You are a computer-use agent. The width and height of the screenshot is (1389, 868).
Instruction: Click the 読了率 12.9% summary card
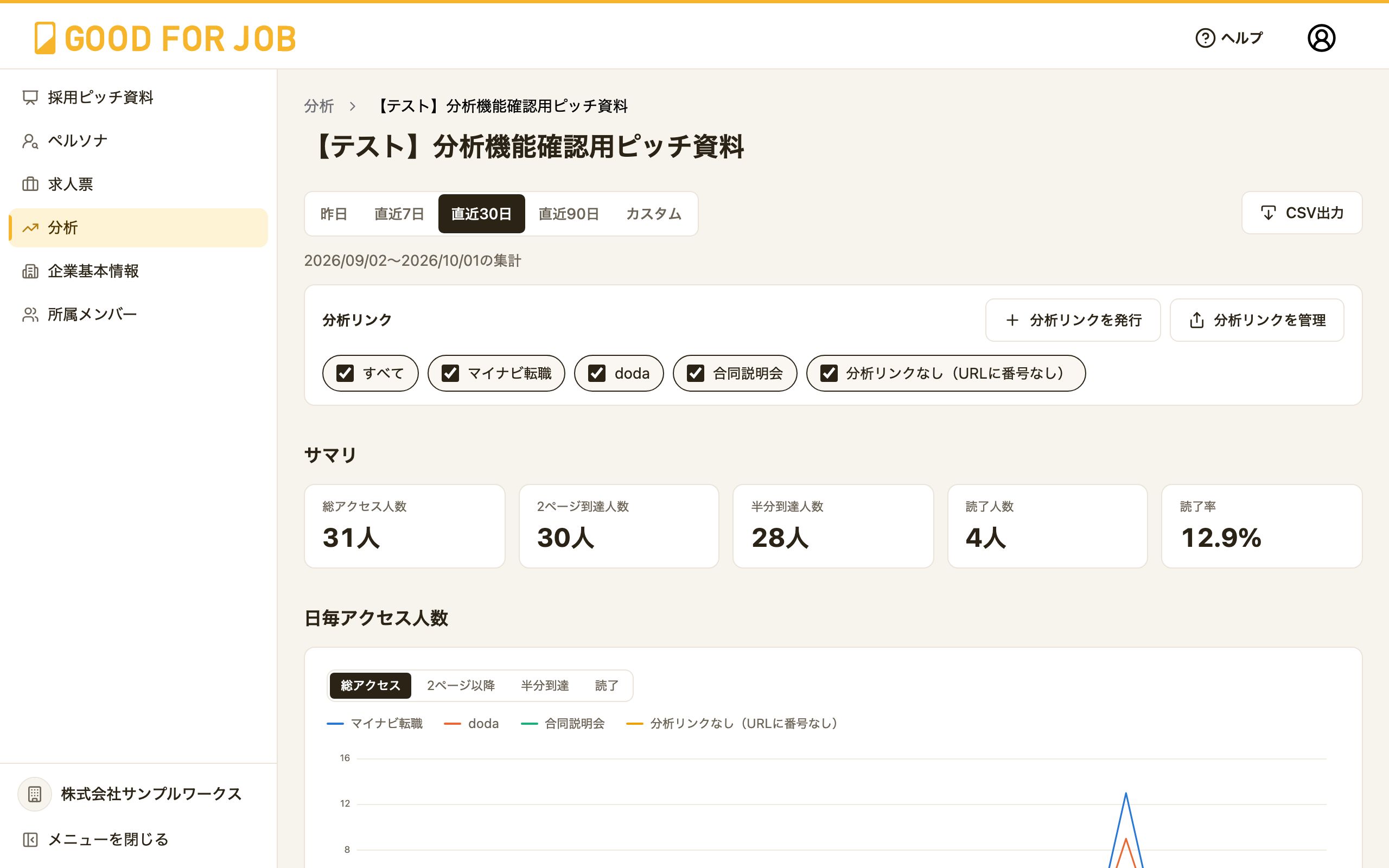[1261, 526]
